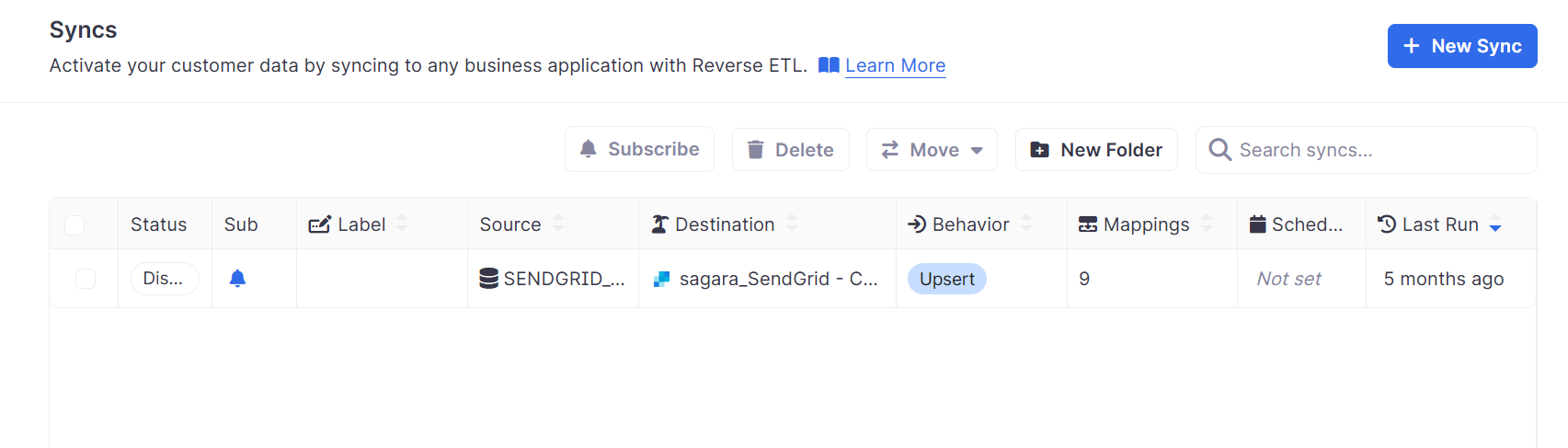Image resolution: width=1568 pixels, height=448 pixels.
Task: Check the checkbox for the SendGrid sync row
Action: point(86,279)
